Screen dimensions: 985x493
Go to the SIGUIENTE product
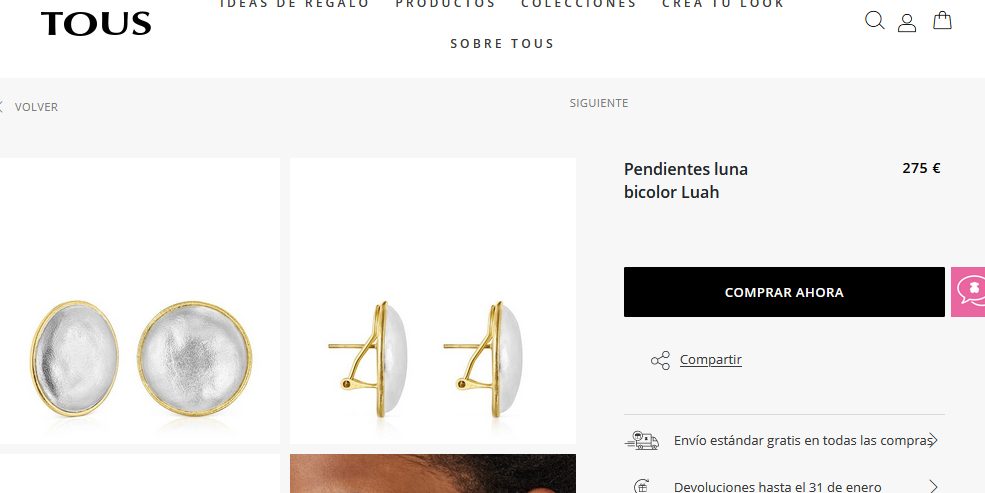point(599,103)
